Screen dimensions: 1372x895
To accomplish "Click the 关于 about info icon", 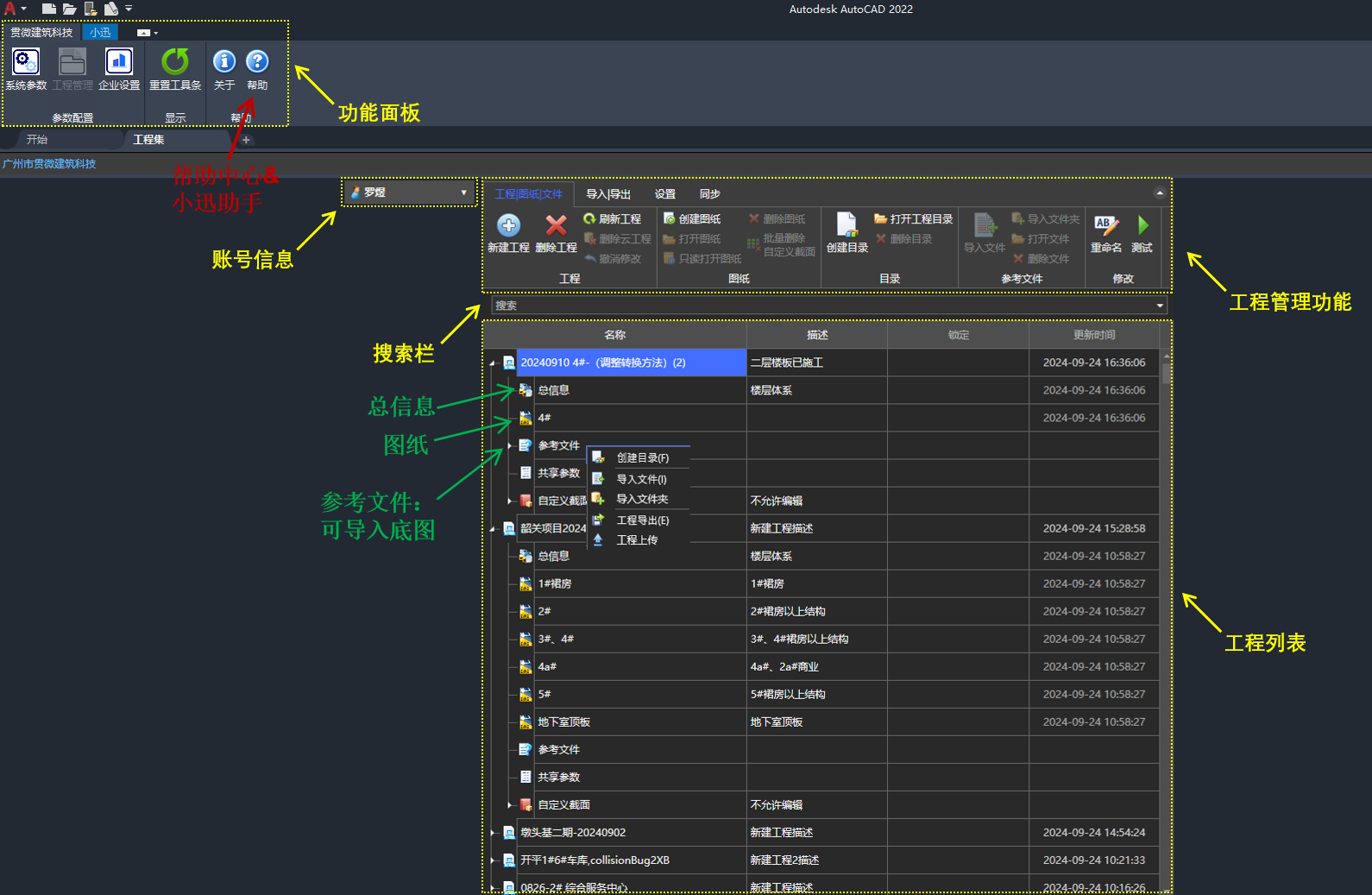I will pyautogui.click(x=224, y=61).
